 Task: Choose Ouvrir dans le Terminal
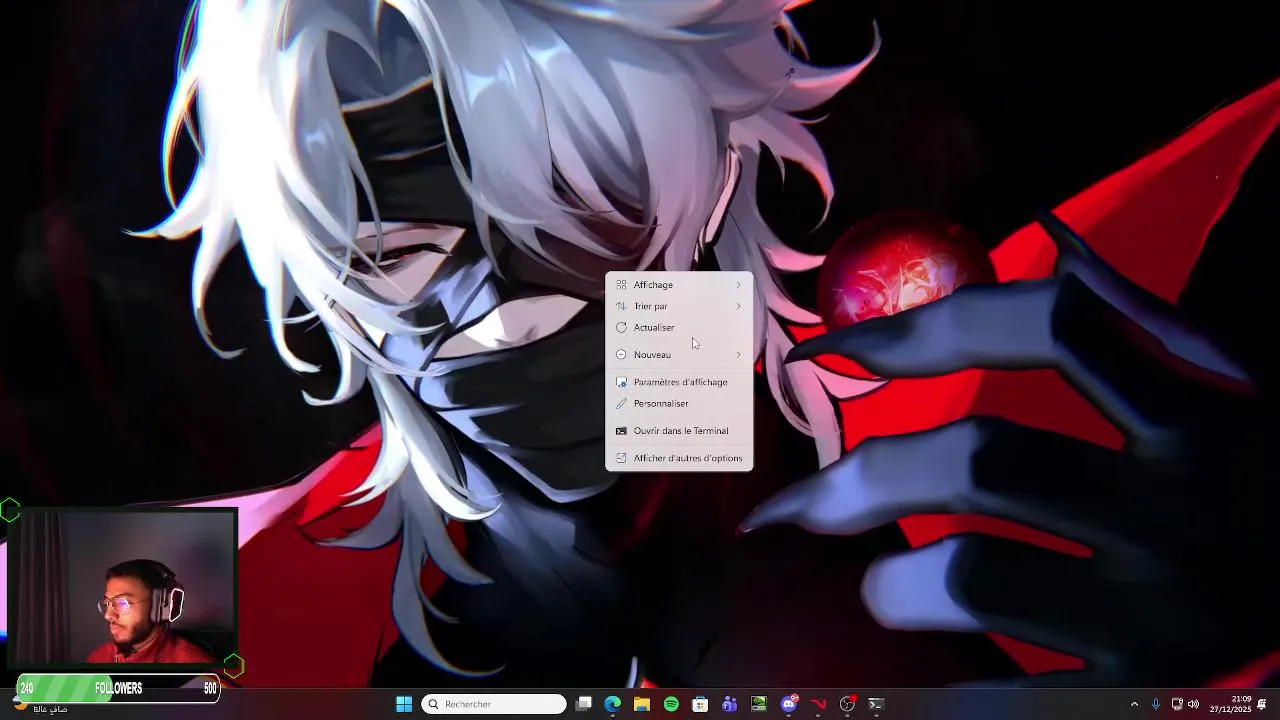679,431
